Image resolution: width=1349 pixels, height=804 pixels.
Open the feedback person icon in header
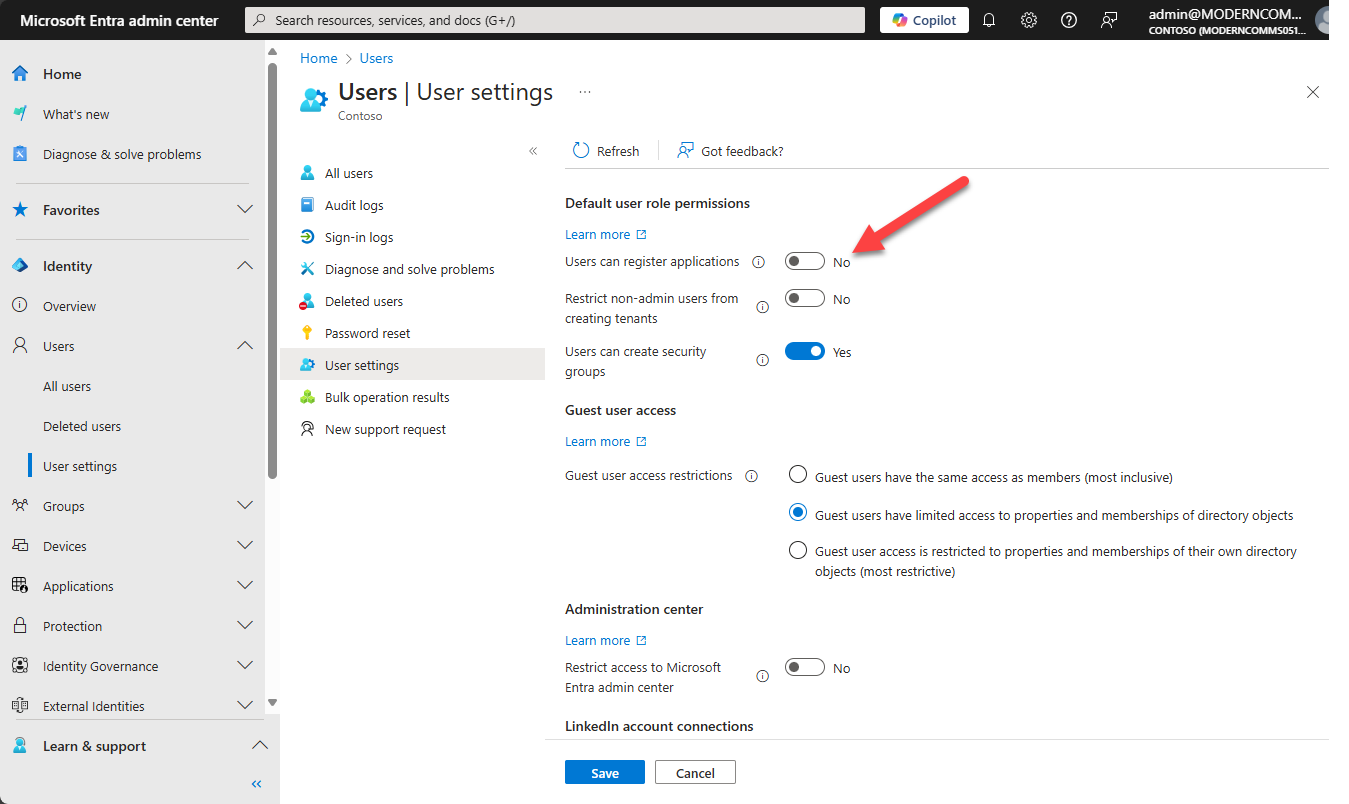coord(1109,20)
